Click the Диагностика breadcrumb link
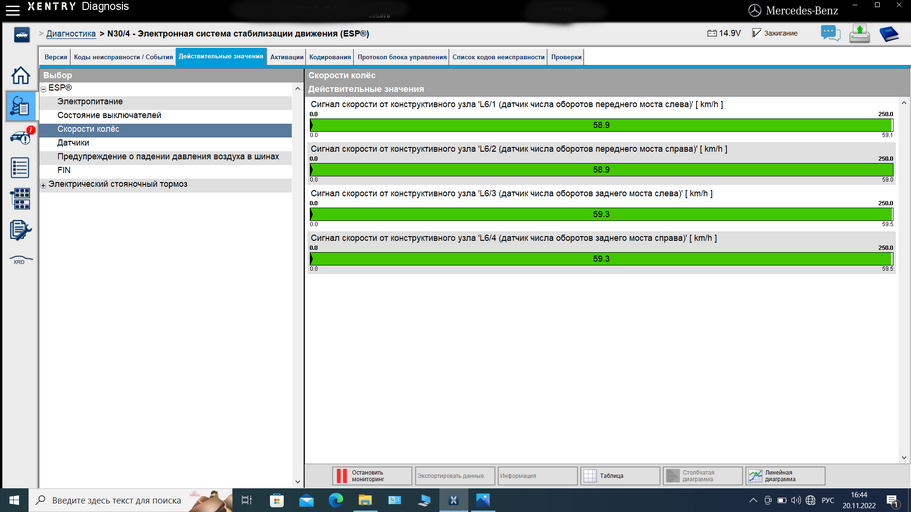Image resolution: width=911 pixels, height=512 pixels. point(71,34)
